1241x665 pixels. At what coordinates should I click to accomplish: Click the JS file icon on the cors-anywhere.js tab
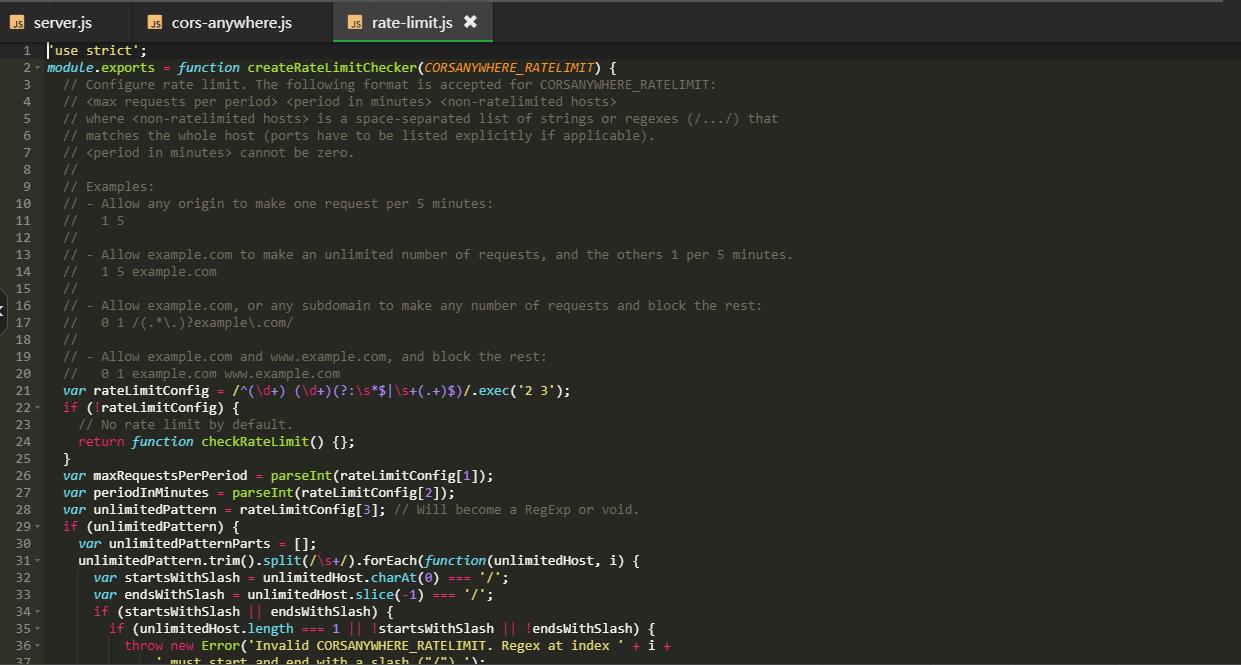pyautogui.click(x=155, y=21)
